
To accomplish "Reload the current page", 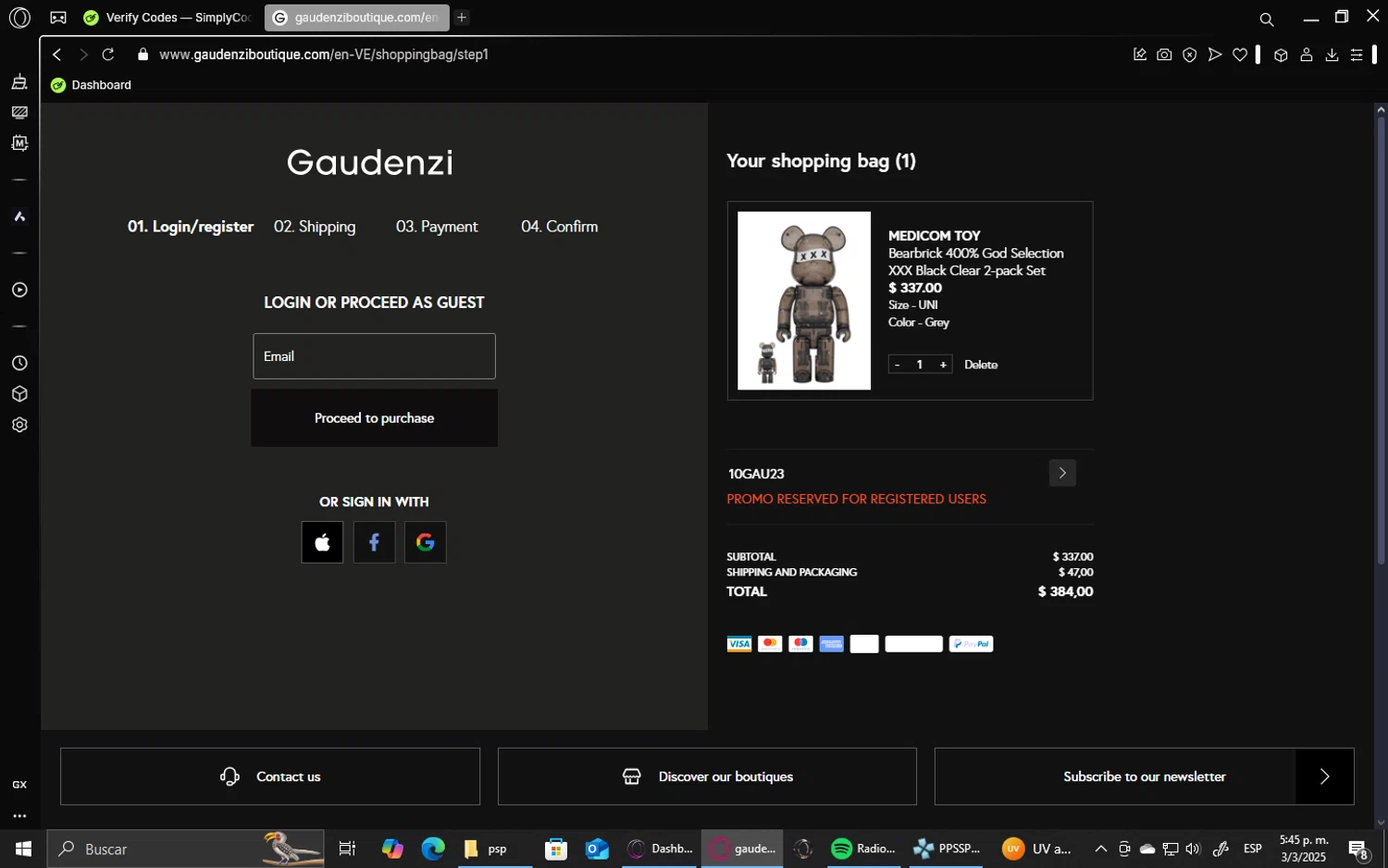I will point(108,55).
